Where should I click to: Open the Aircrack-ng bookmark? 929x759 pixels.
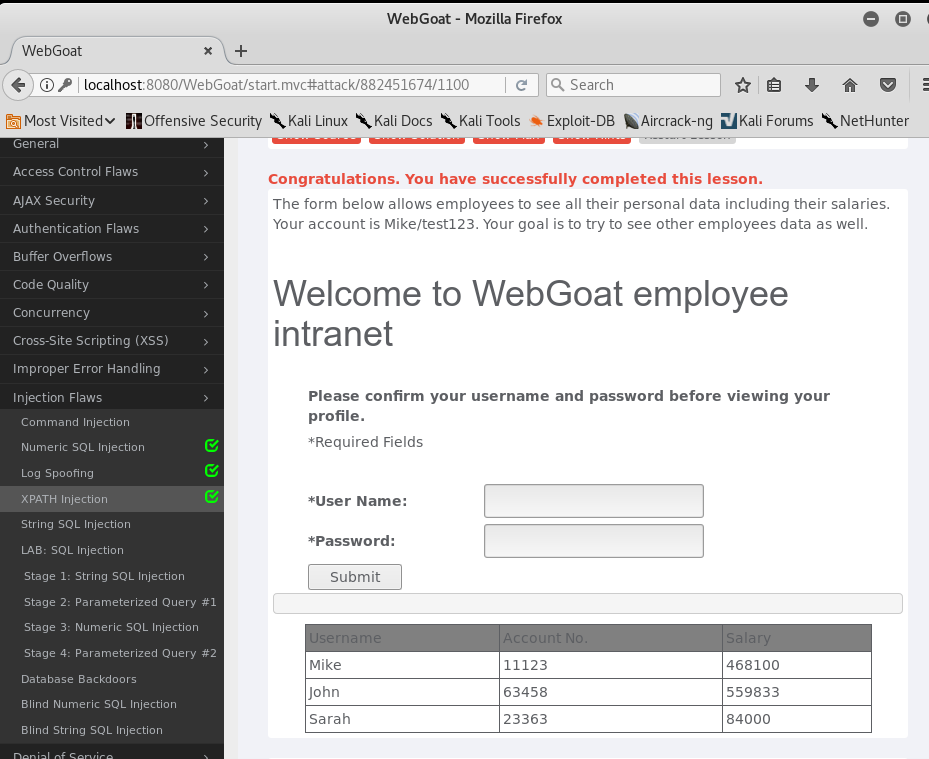click(x=668, y=121)
